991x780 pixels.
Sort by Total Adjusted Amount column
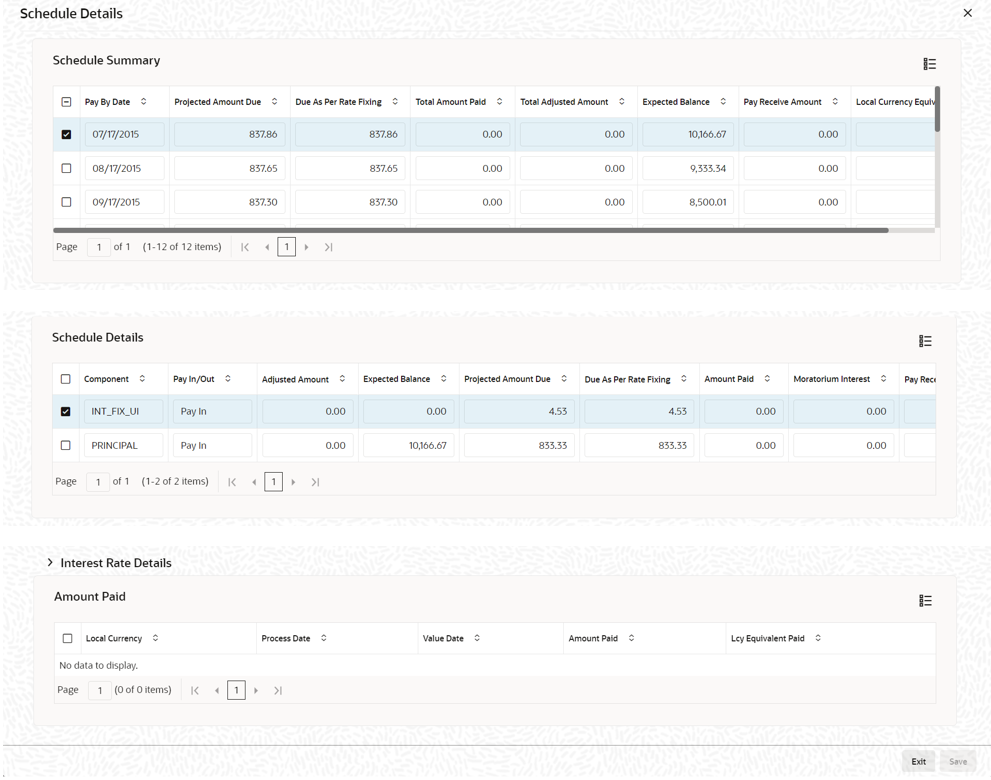click(x=622, y=102)
